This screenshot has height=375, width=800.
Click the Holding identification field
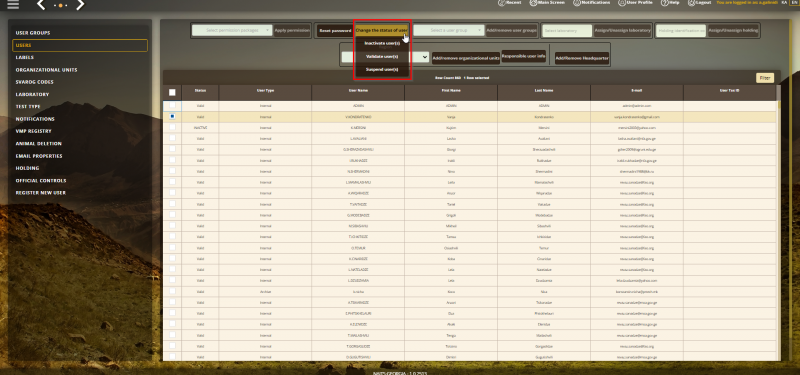click(681, 31)
